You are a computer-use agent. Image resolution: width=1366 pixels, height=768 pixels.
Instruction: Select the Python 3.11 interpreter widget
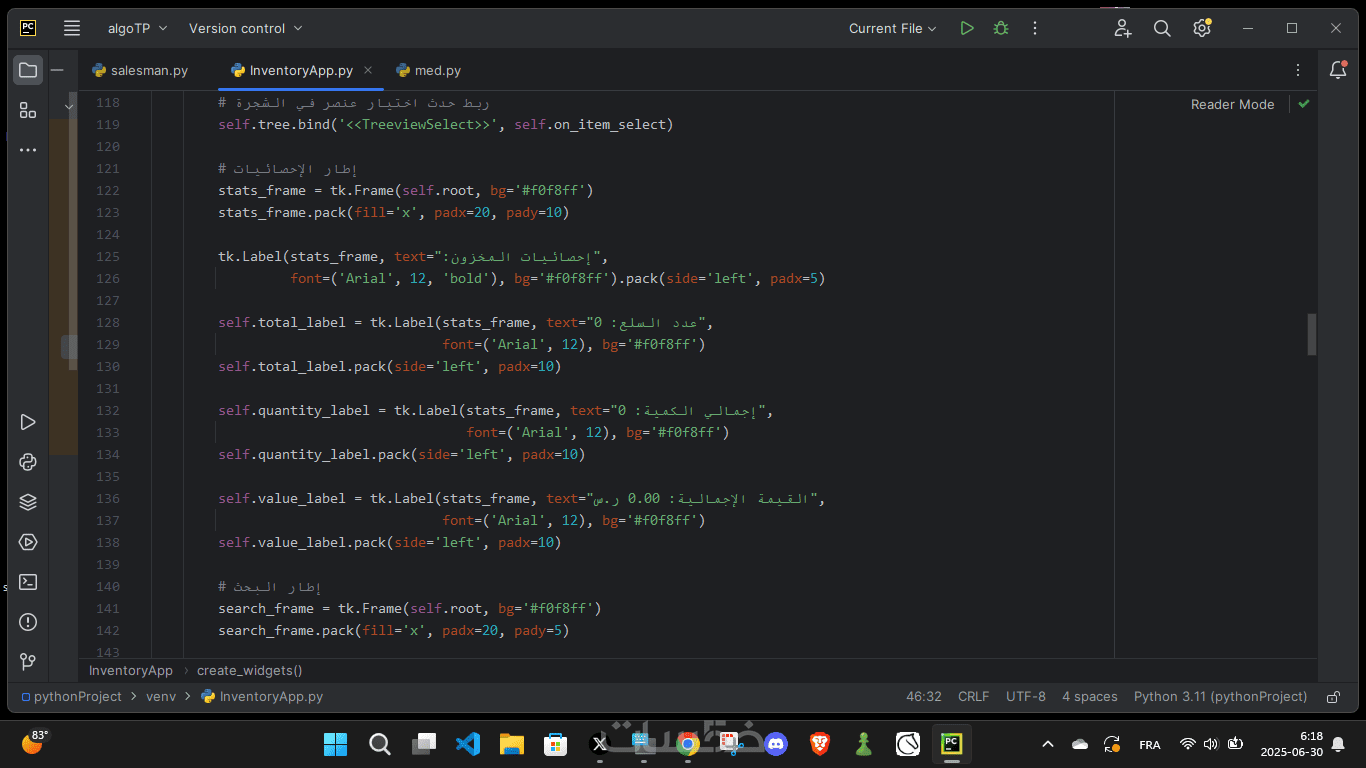click(1220, 697)
